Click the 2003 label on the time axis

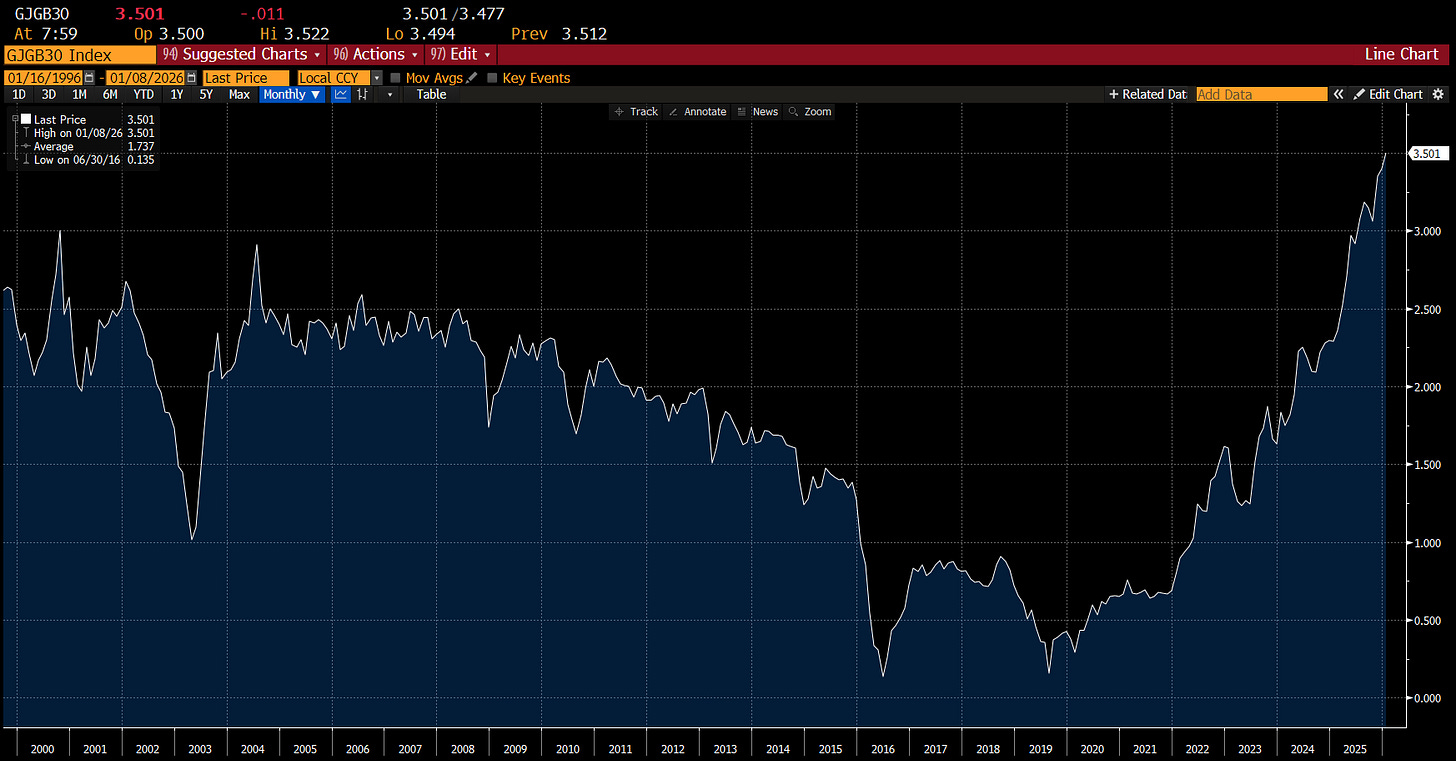[x=200, y=749]
